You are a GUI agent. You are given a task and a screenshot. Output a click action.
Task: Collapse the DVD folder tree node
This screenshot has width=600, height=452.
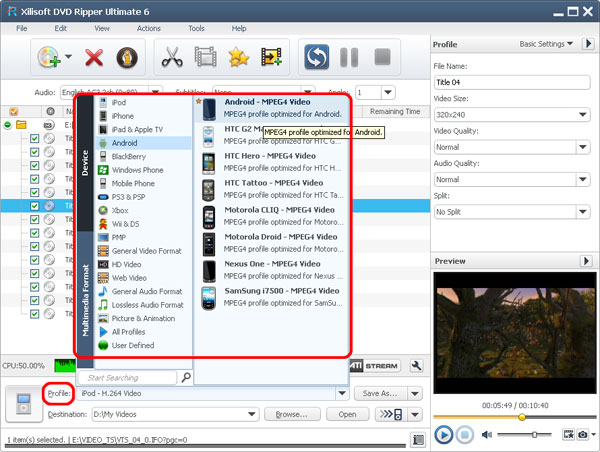coord(8,125)
